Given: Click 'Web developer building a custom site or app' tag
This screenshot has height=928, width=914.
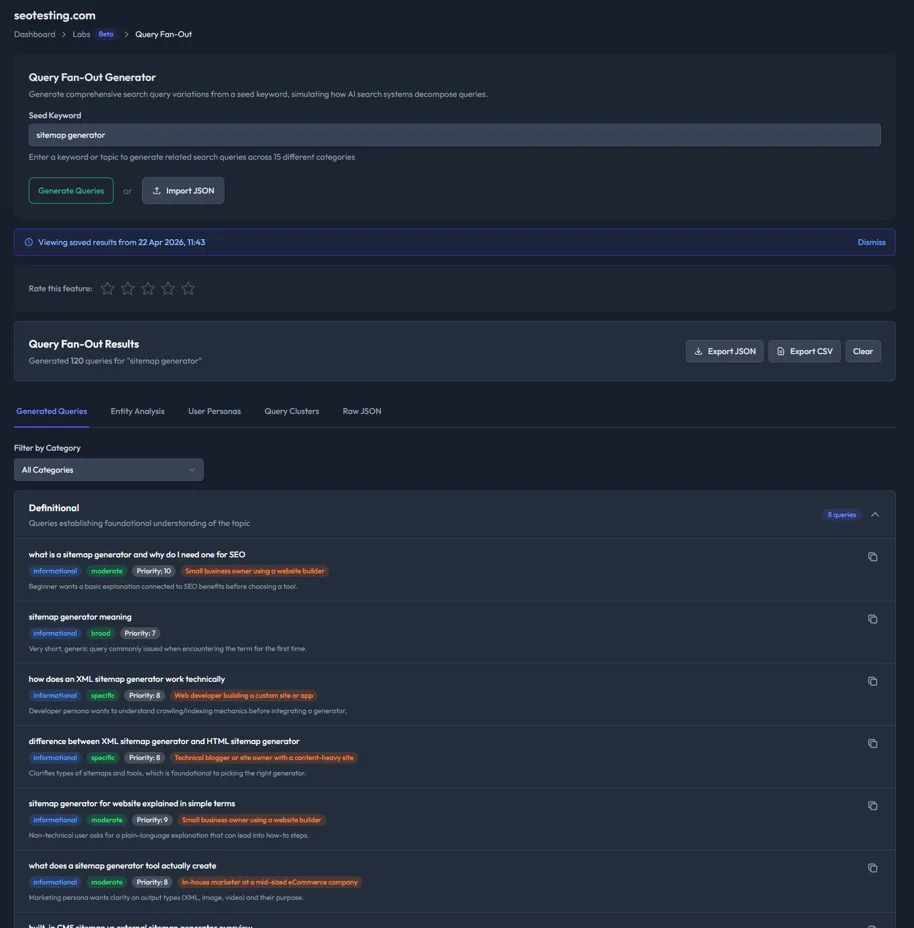Looking at the screenshot, I should pyautogui.click(x=243, y=695).
